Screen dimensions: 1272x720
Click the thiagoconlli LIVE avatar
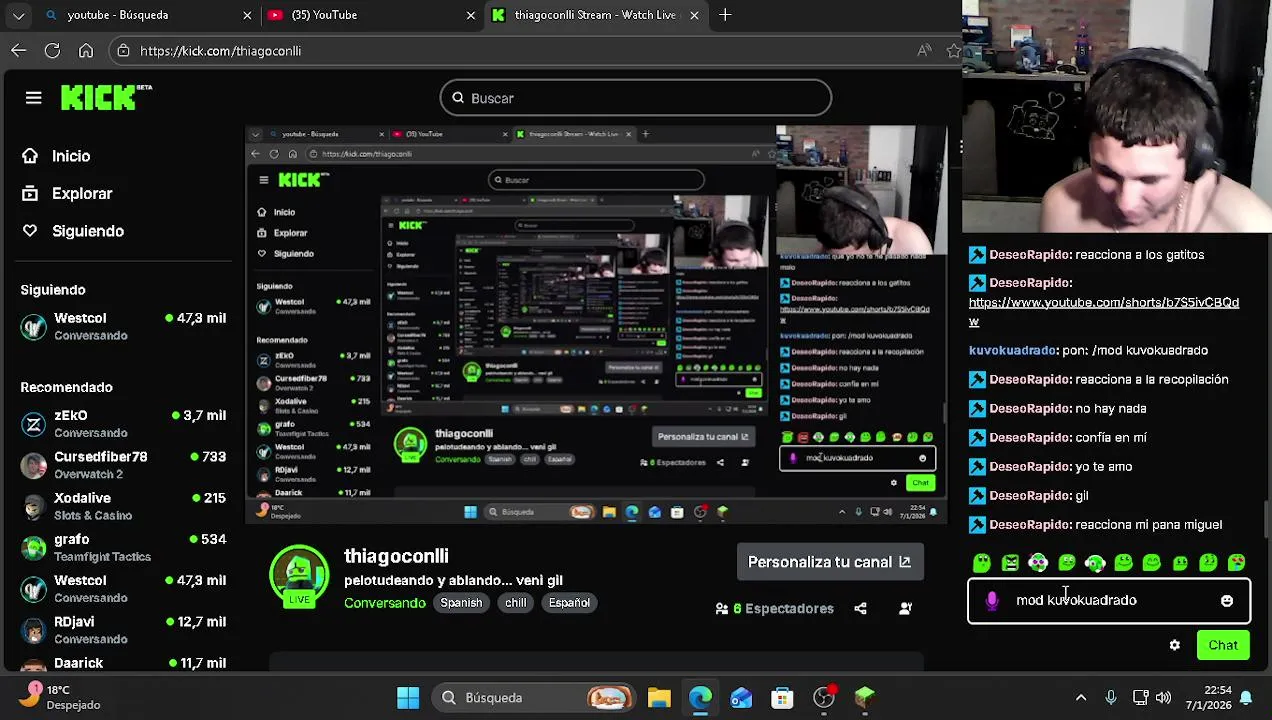299,576
